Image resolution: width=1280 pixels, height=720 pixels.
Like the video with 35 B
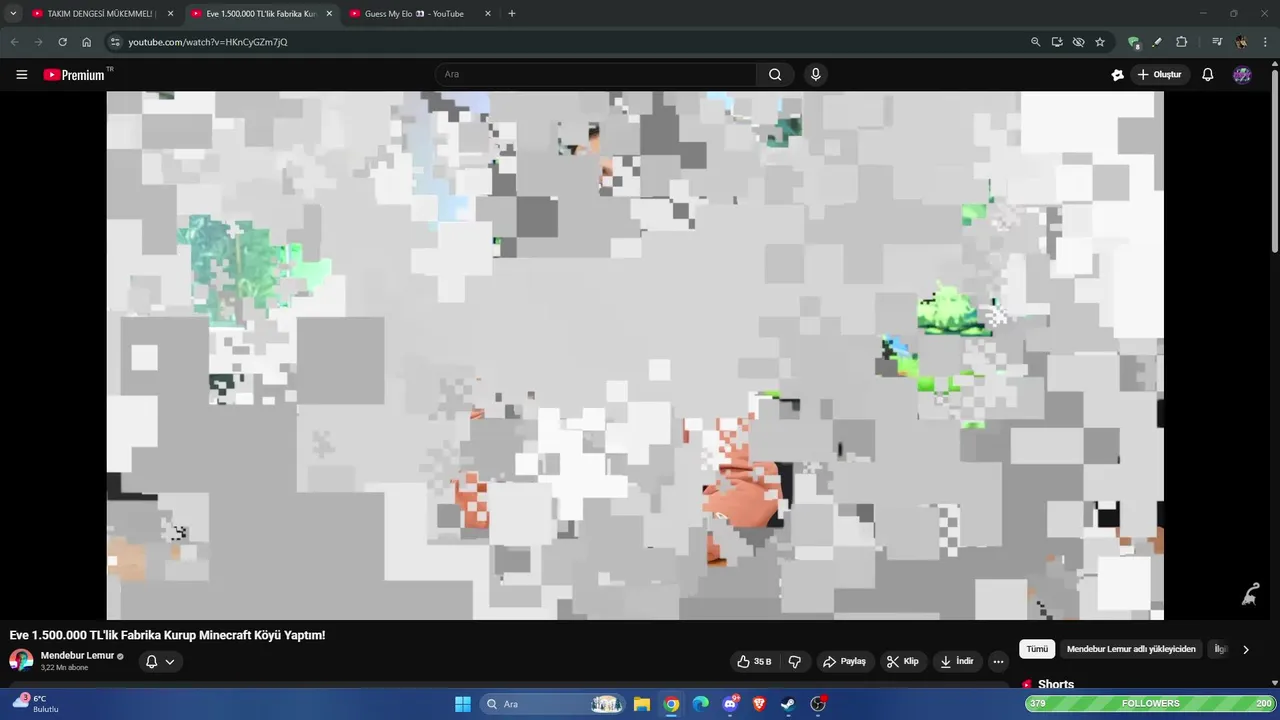754,662
